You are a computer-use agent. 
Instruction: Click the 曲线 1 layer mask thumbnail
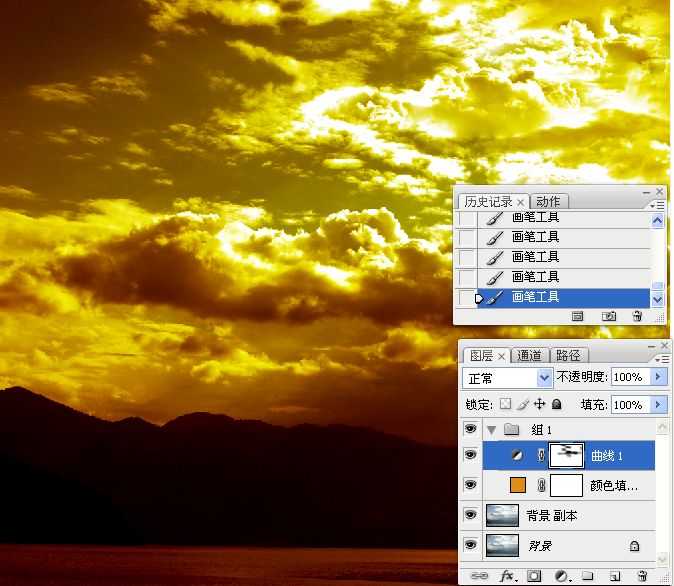(x=567, y=455)
